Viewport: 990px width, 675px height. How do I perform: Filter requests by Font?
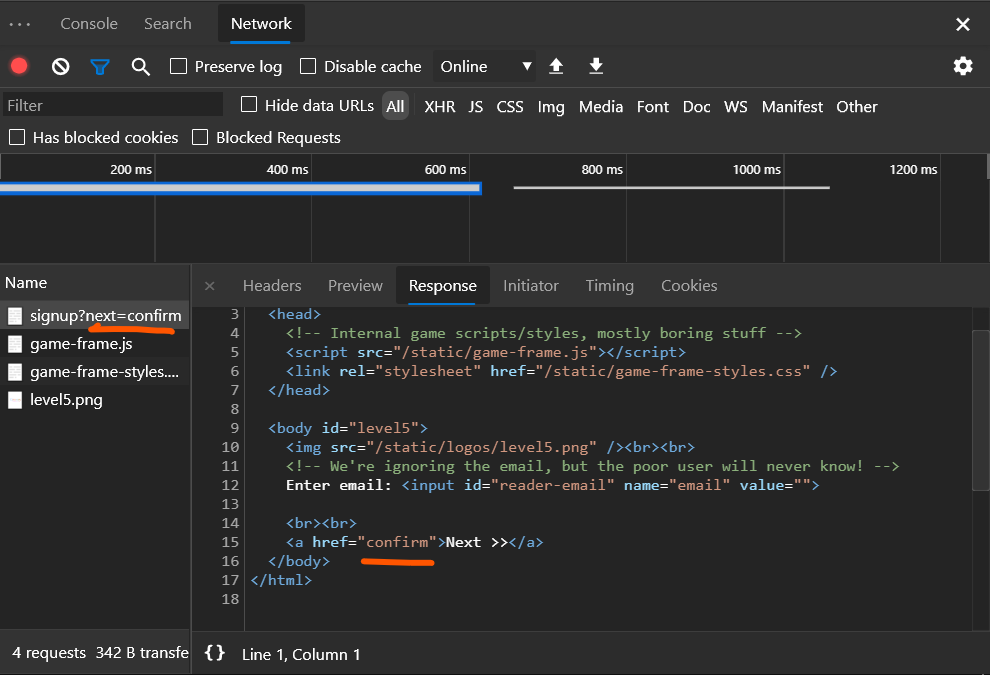652,107
